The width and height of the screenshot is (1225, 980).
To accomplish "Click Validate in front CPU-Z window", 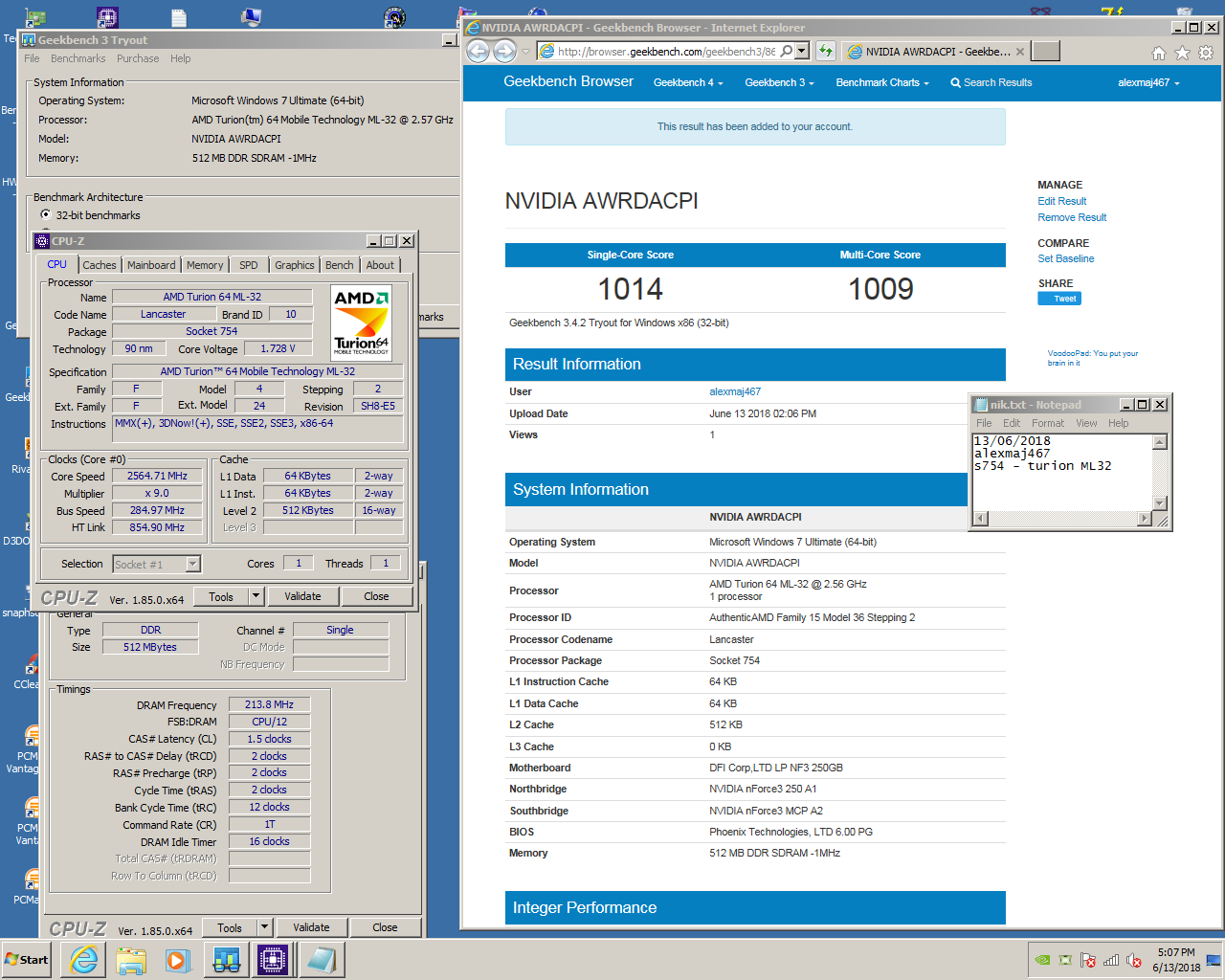I will (x=302, y=596).
